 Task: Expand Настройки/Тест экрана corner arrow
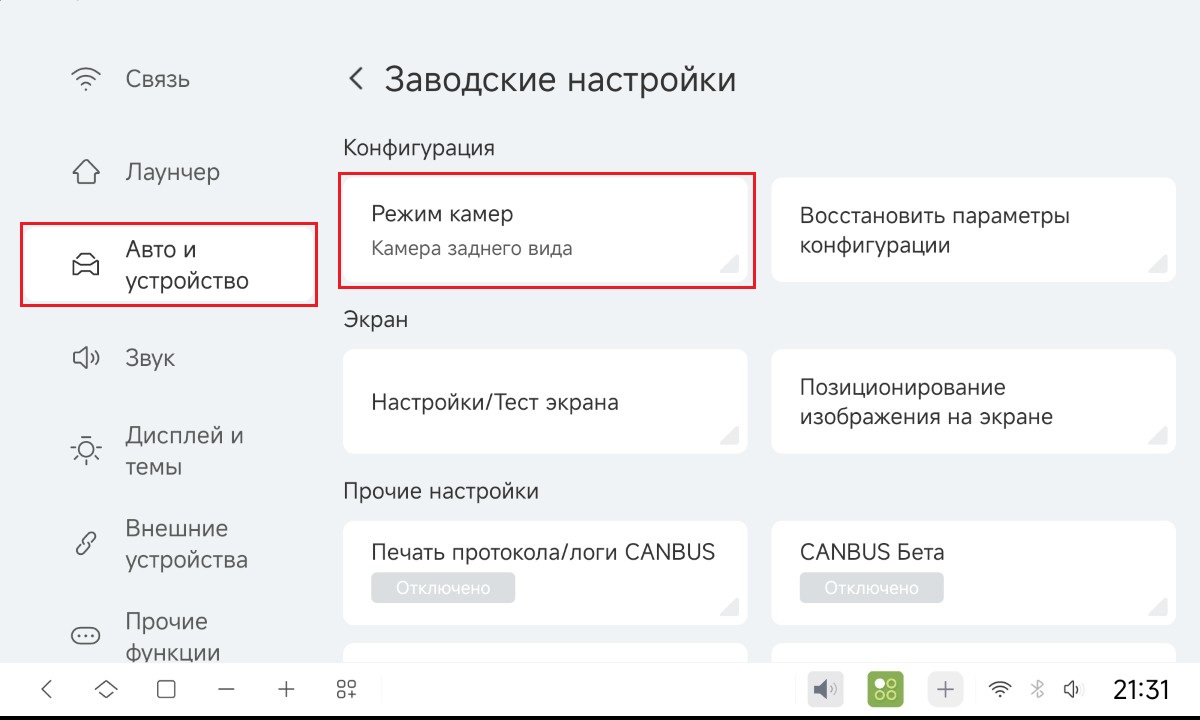pos(730,435)
